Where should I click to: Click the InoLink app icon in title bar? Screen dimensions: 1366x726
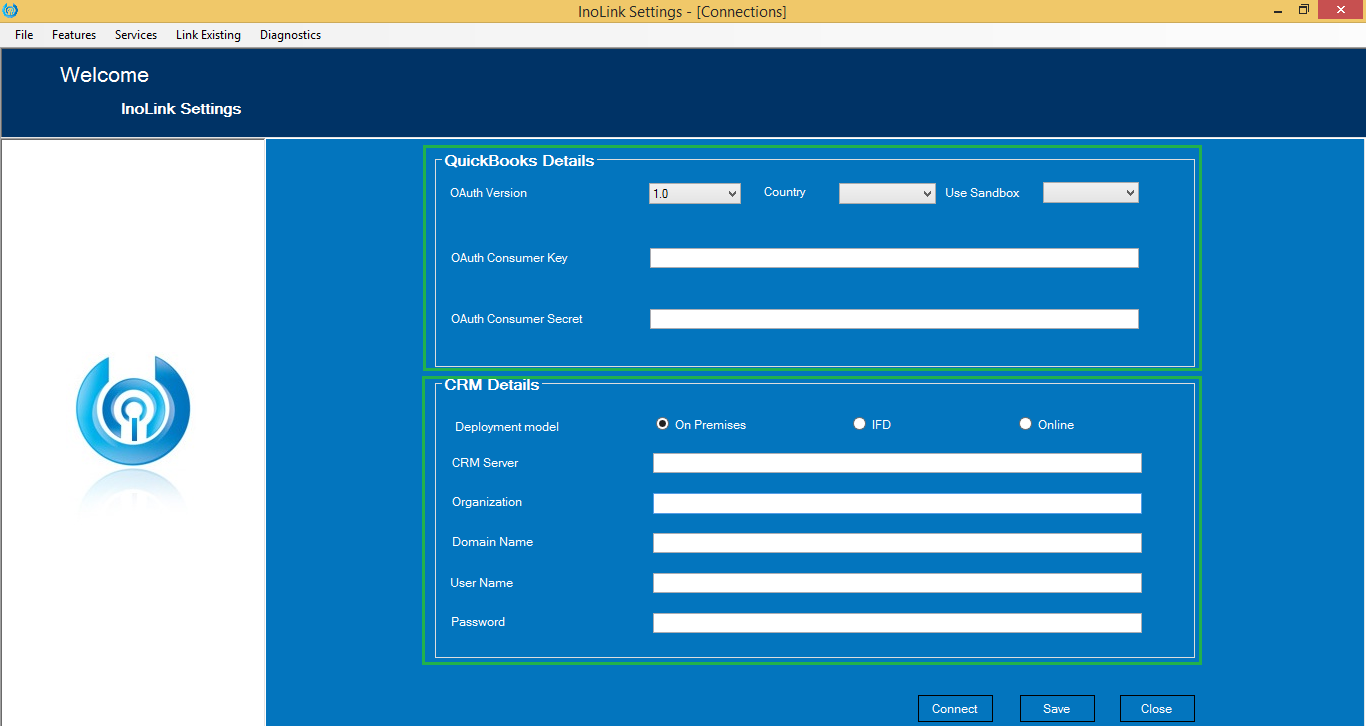coord(11,11)
